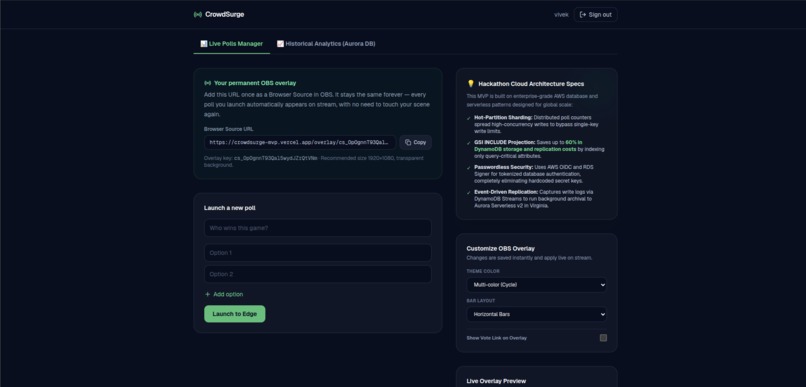
Task: Switch to the Live Polls Manager tab
Action: pos(231,44)
